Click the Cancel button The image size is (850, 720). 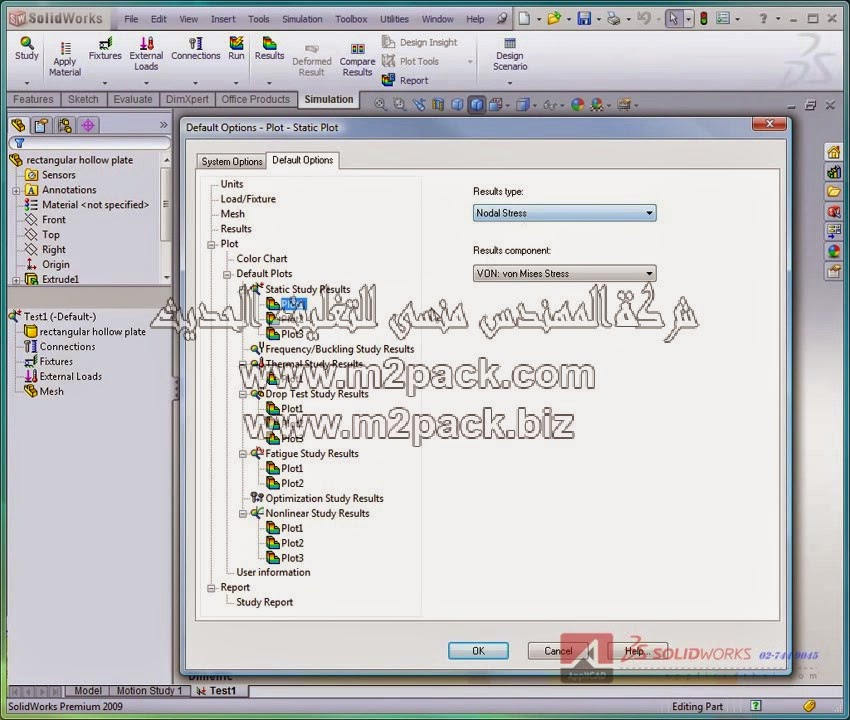(558, 651)
